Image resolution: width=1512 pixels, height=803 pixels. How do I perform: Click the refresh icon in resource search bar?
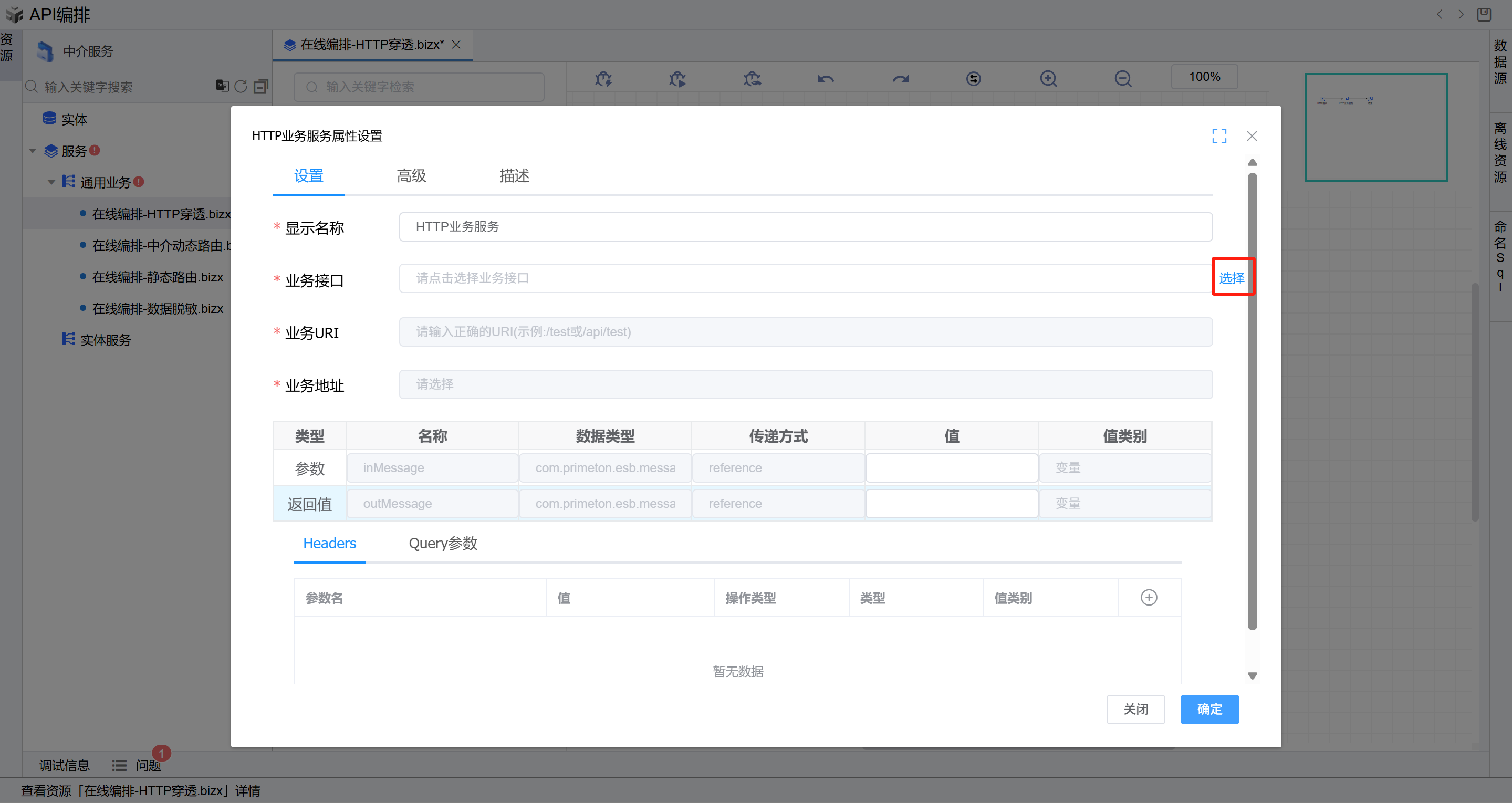click(241, 87)
